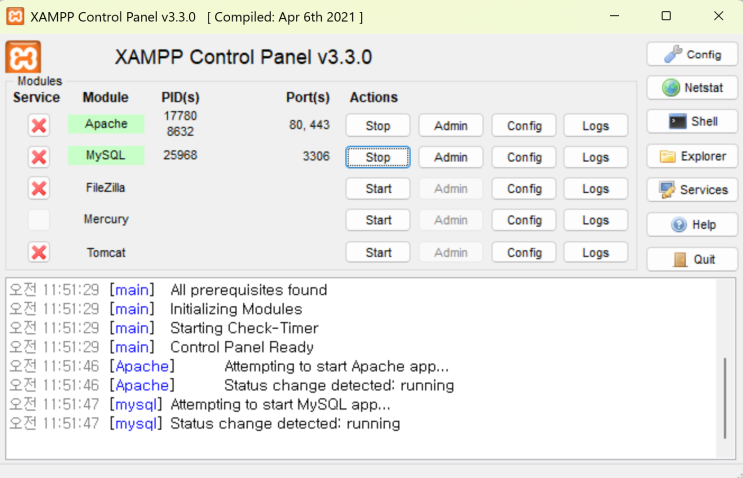Open Windows Services button
Screen dimensions: 743x478
692,189
